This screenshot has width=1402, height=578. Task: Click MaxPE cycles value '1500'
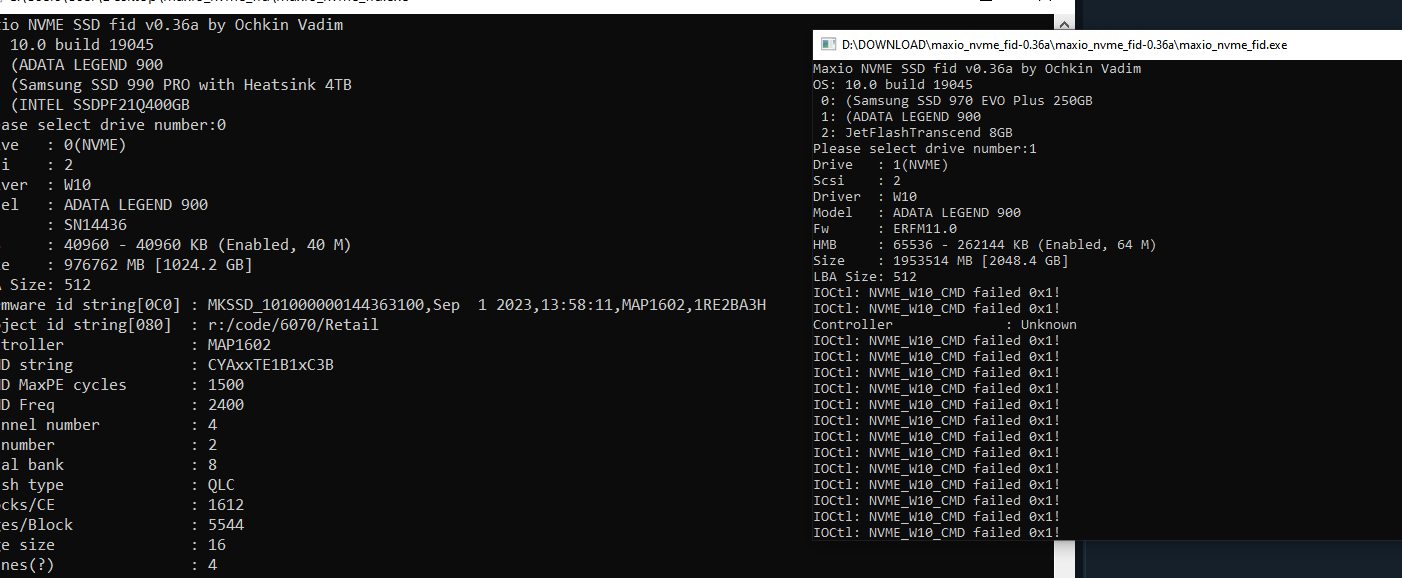coord(226,385)
